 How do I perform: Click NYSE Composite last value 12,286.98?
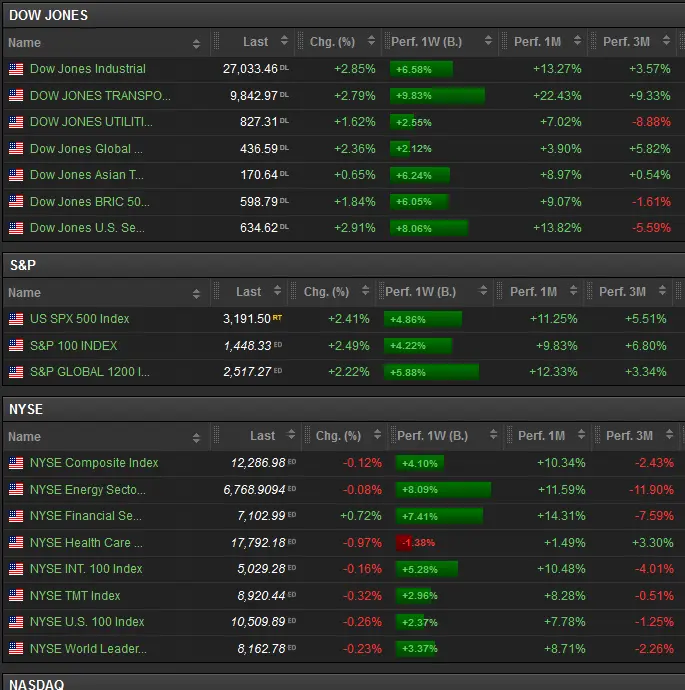[x=258, y=463]
